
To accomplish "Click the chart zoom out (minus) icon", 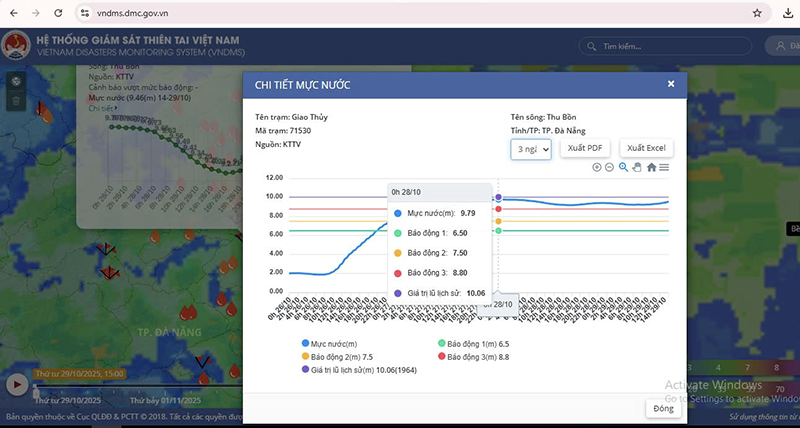I will [x=609, y=167].
